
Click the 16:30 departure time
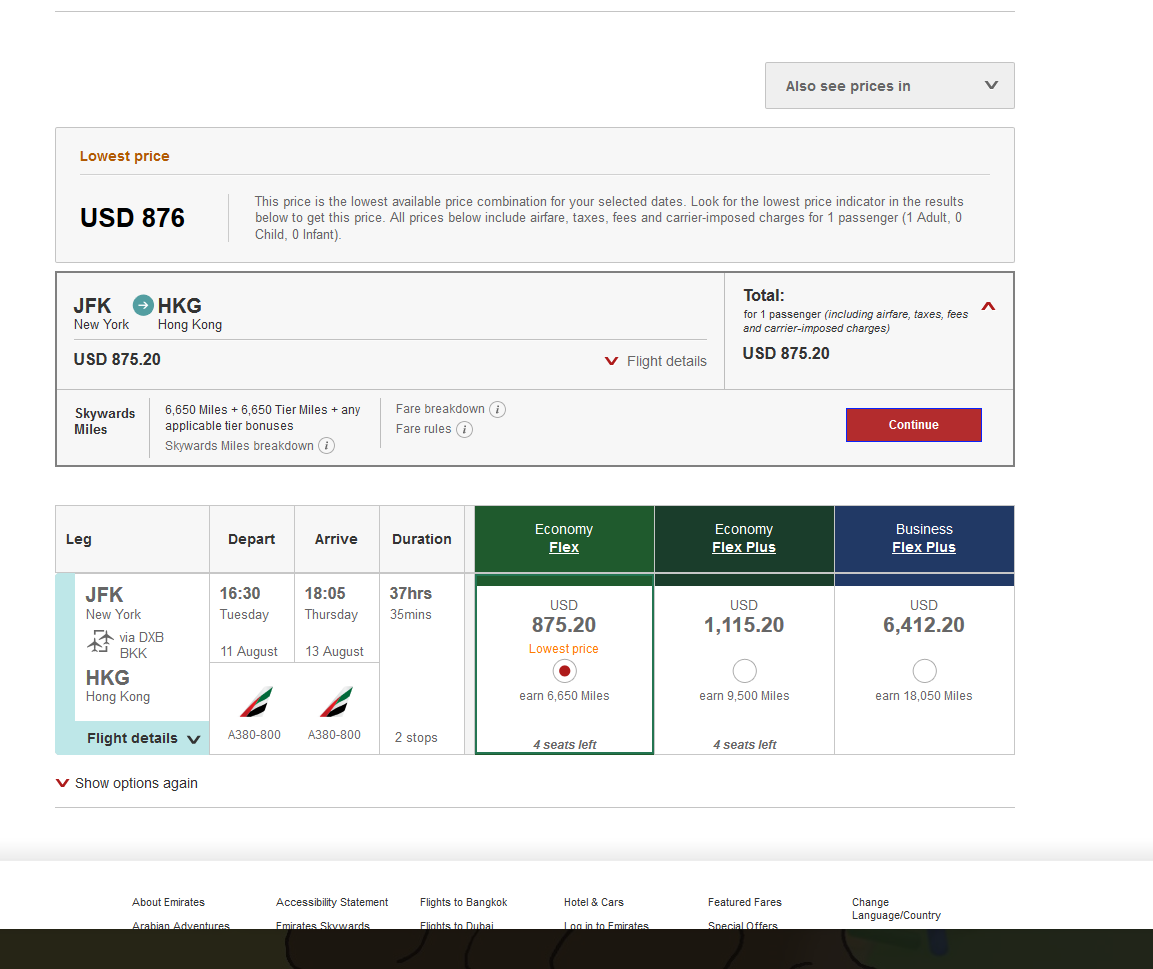pyautogui.click(x=240, y=593)
